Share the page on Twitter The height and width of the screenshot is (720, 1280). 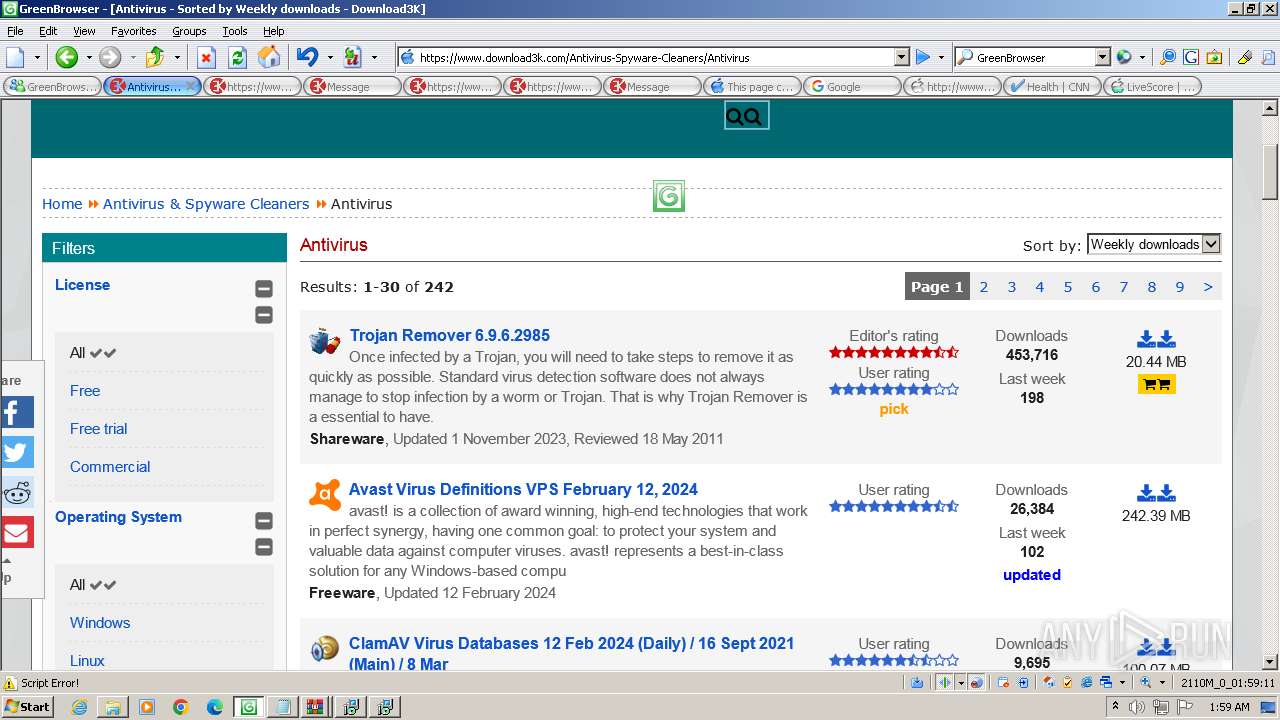(17, 452)
